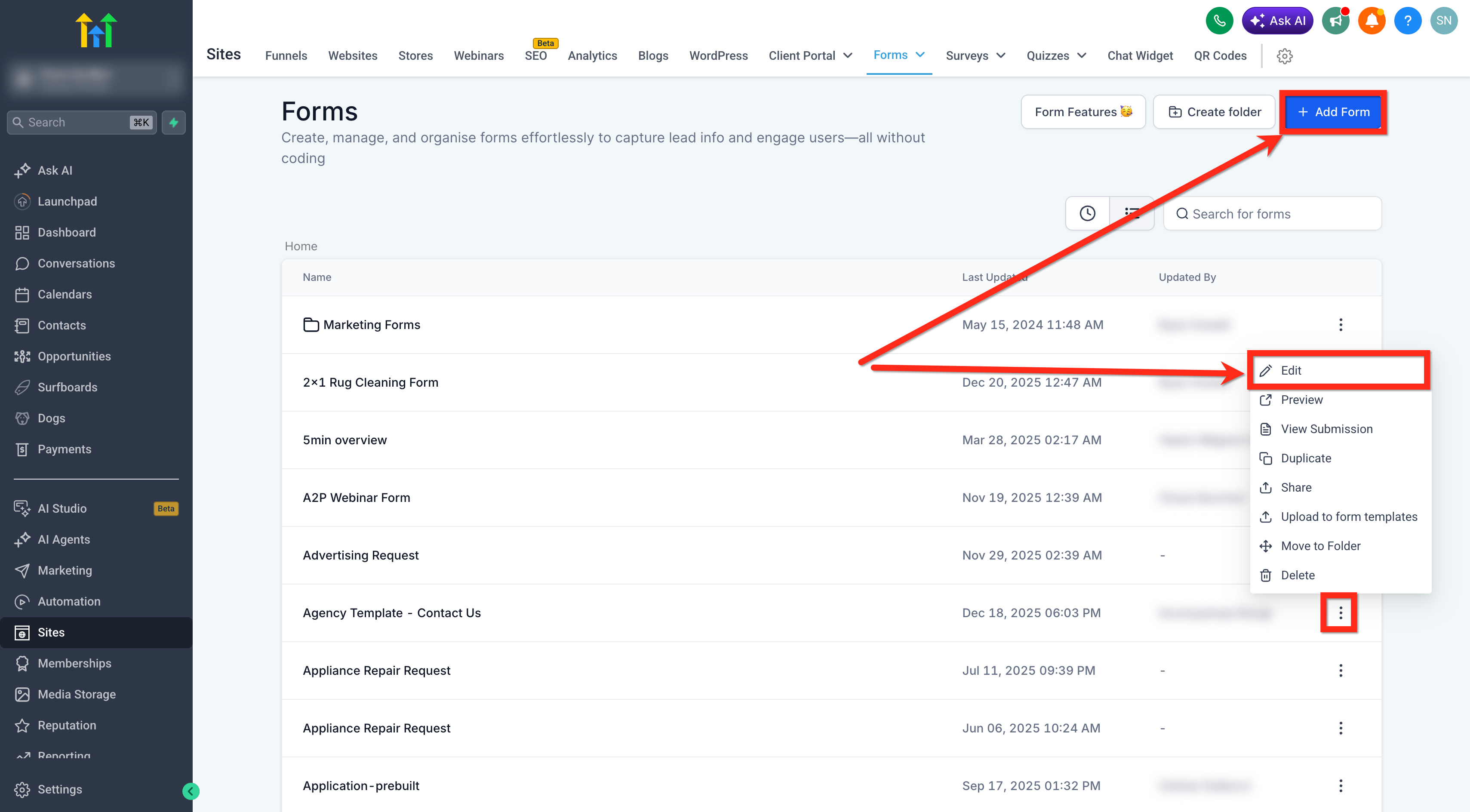
Task: Open Sites settings gear icon
Action: coord(1285,56)
